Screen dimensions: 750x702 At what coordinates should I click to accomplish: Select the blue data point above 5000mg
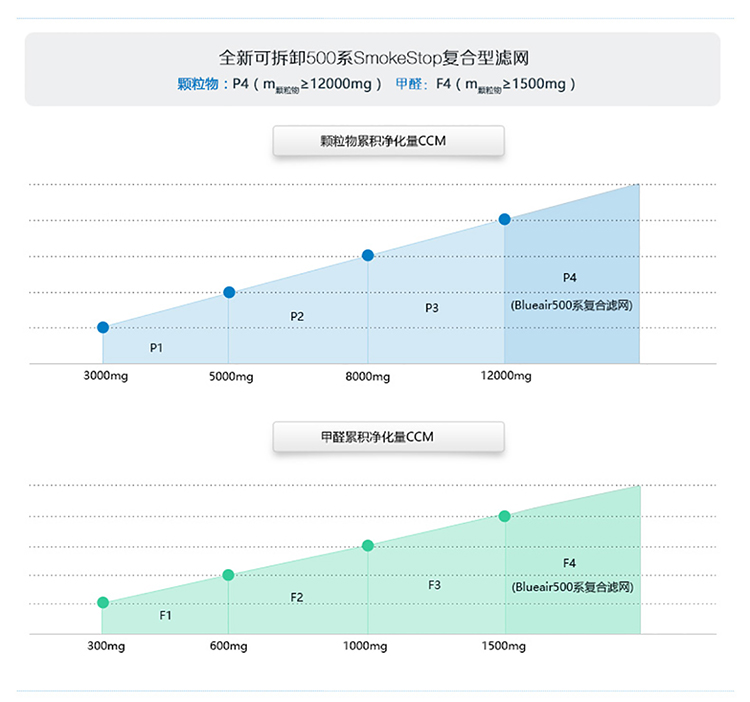(x=229, y=292)
